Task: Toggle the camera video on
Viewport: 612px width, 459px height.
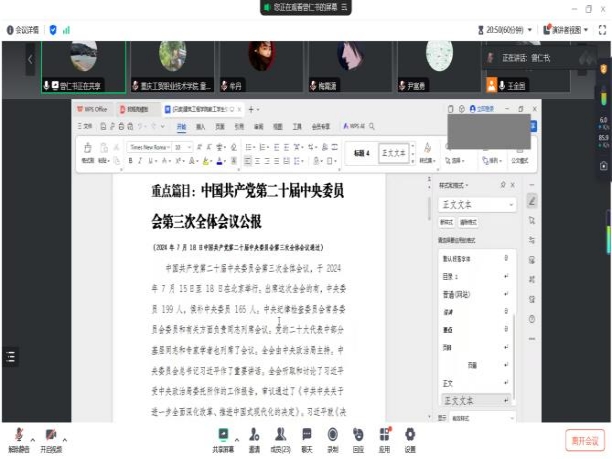Action: coord(50,436)
